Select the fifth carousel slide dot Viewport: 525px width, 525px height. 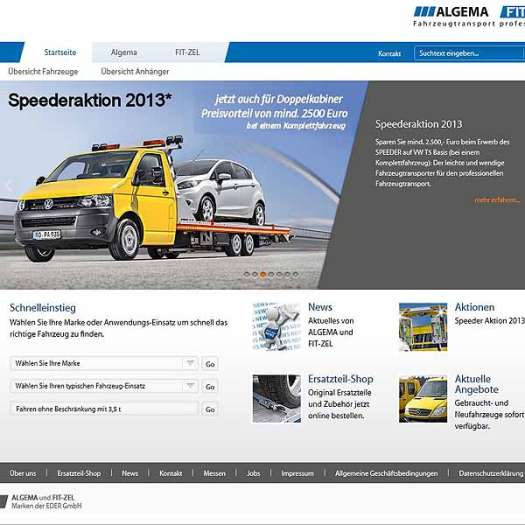click(x=279, y=274)
